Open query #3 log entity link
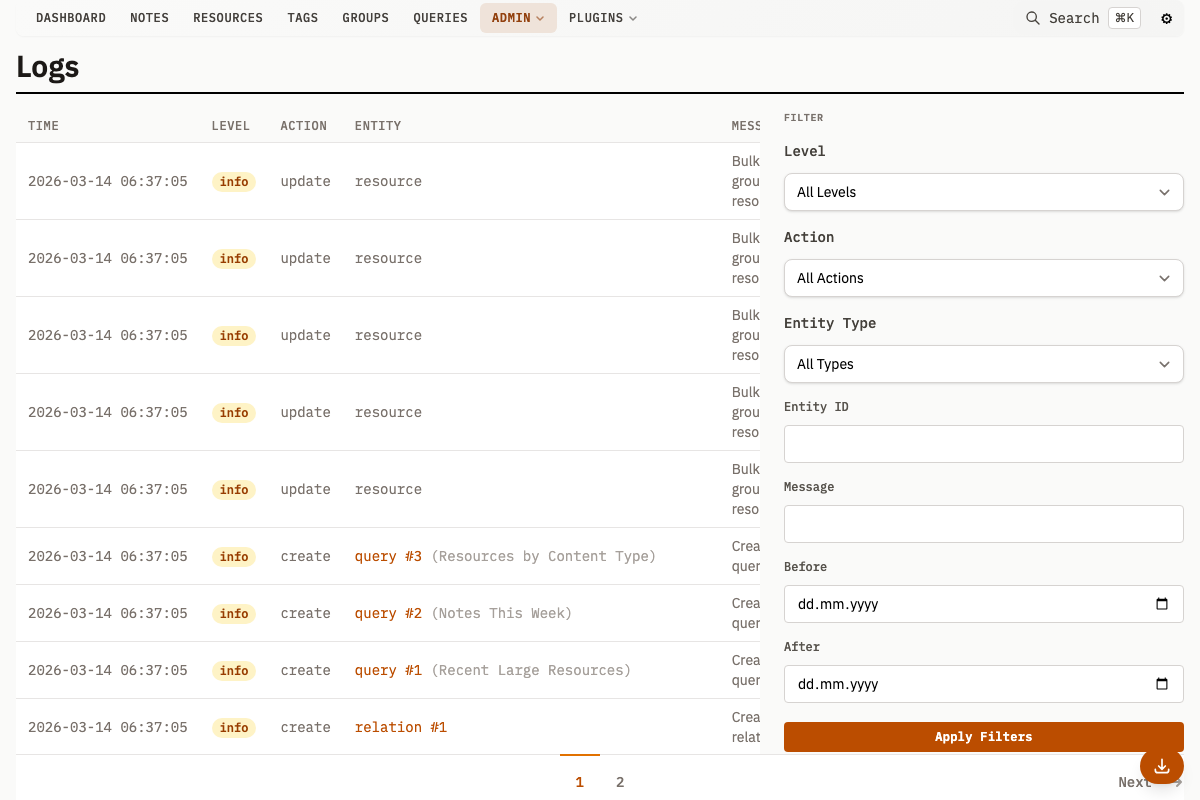Screen dimensions: 1200x800 pyautogui.click(x=388, y=556)
